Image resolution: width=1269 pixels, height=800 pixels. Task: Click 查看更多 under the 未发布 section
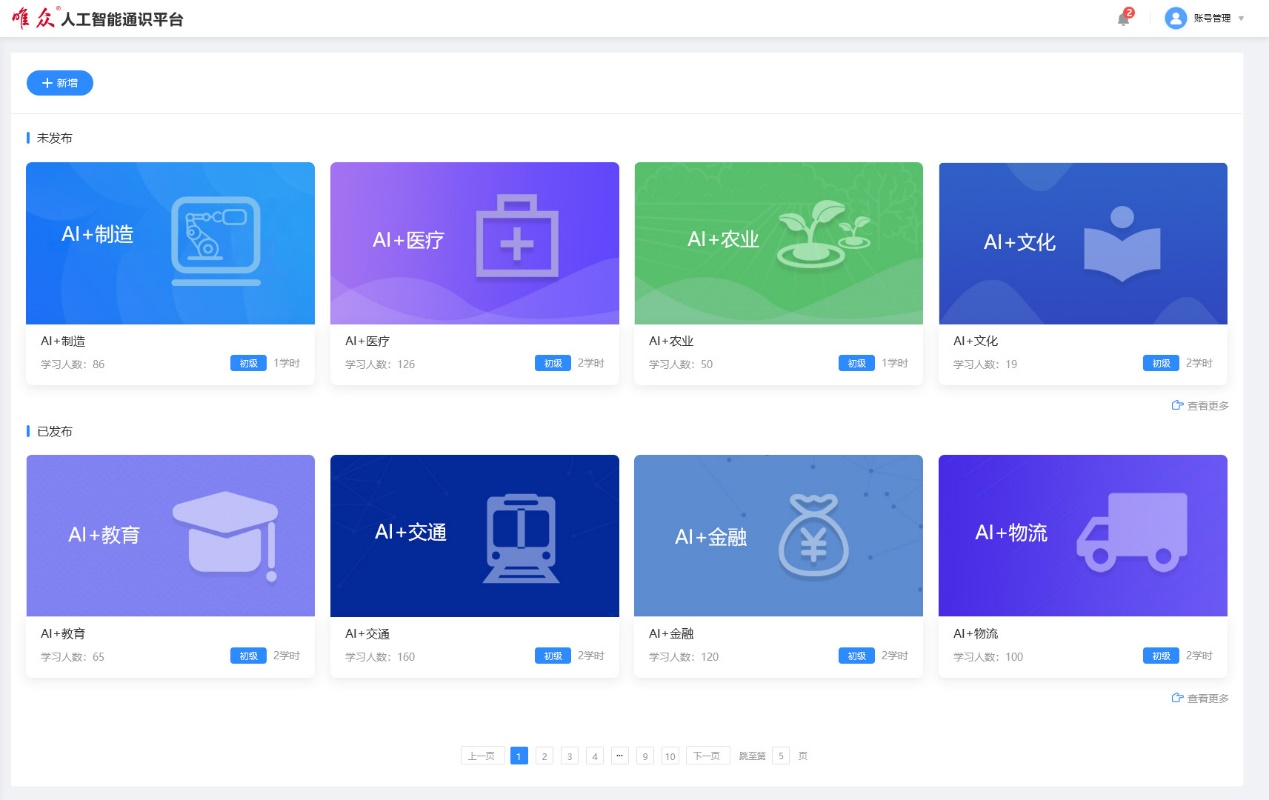1201,406
